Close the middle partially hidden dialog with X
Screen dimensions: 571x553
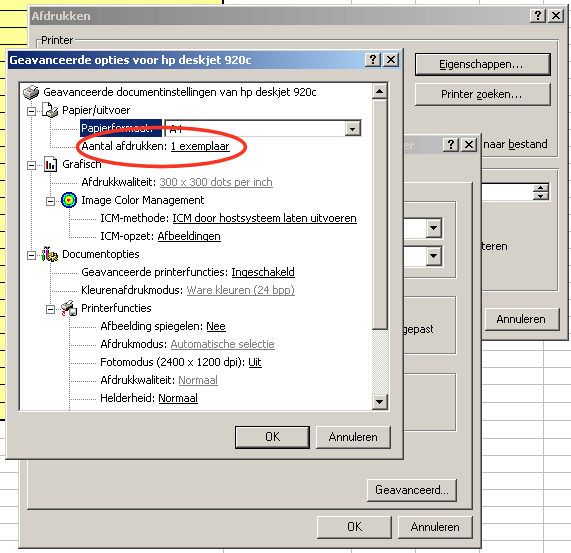click(x=469, y=145)
